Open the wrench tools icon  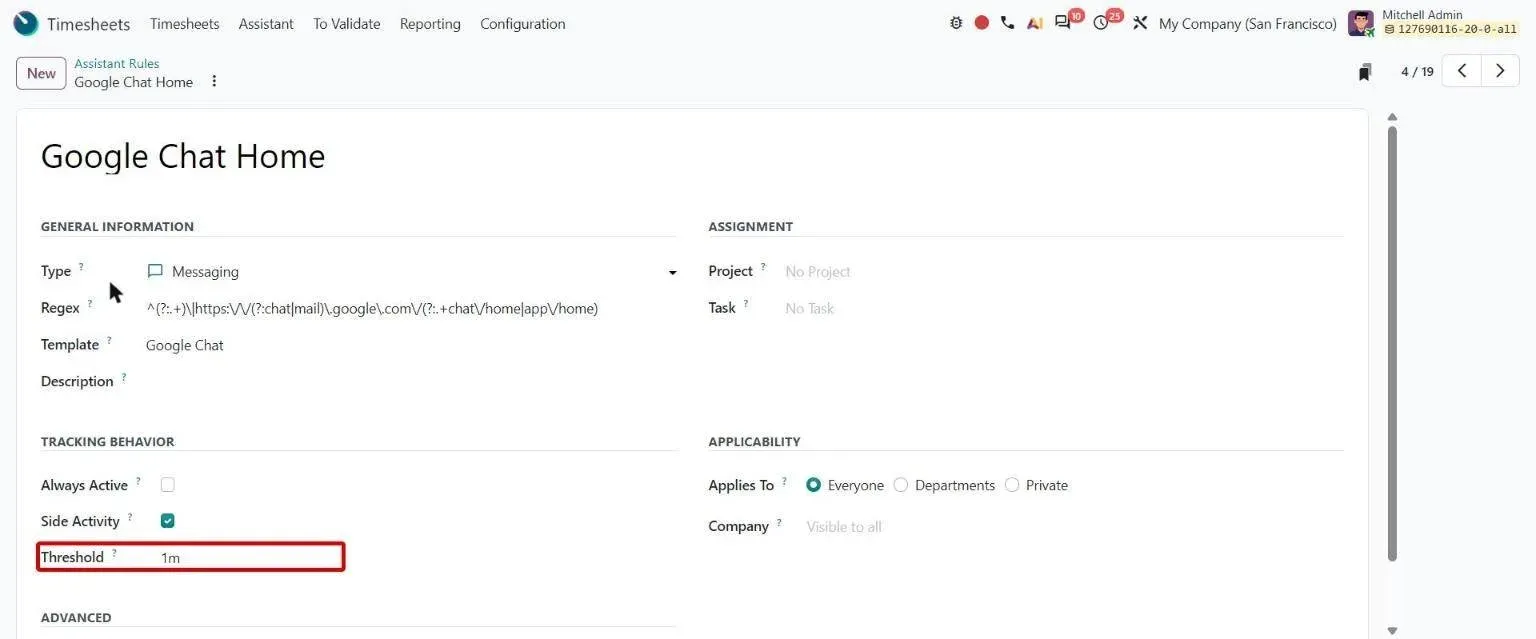[x=1140, y=23]
